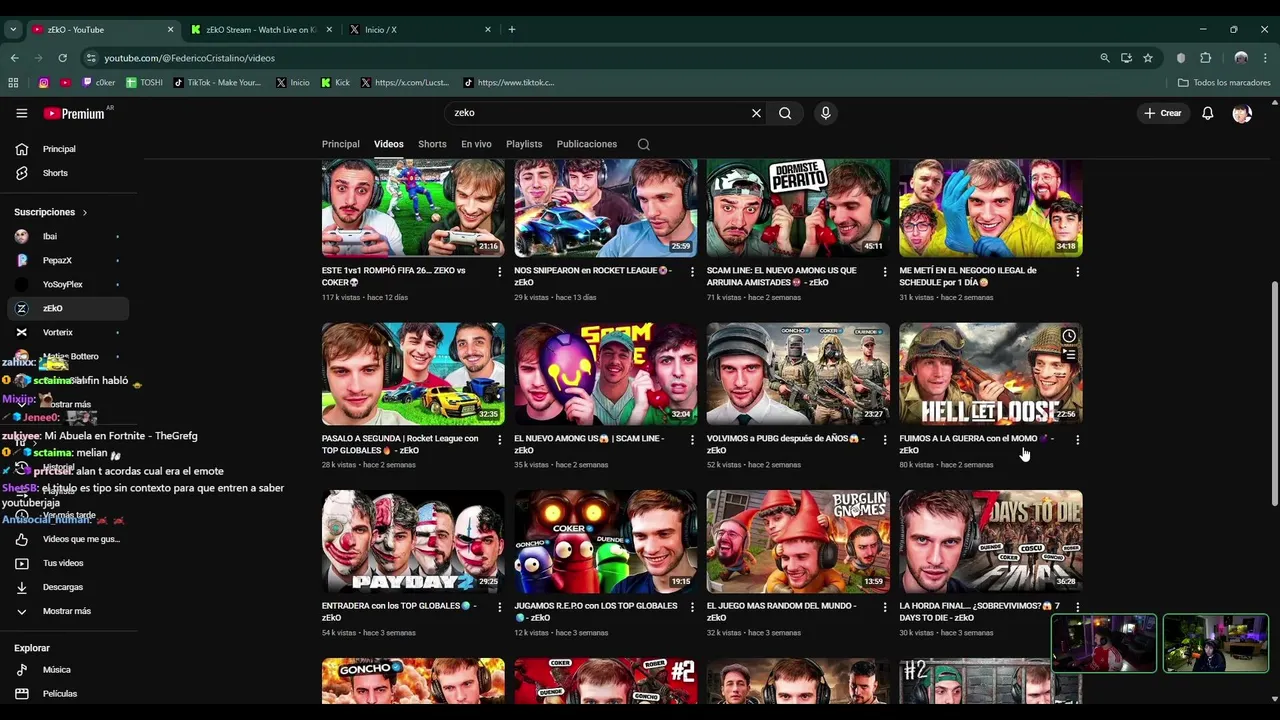
Task: Open options for ENTRADERA Payday video
Action: click(x=499, y=607)
